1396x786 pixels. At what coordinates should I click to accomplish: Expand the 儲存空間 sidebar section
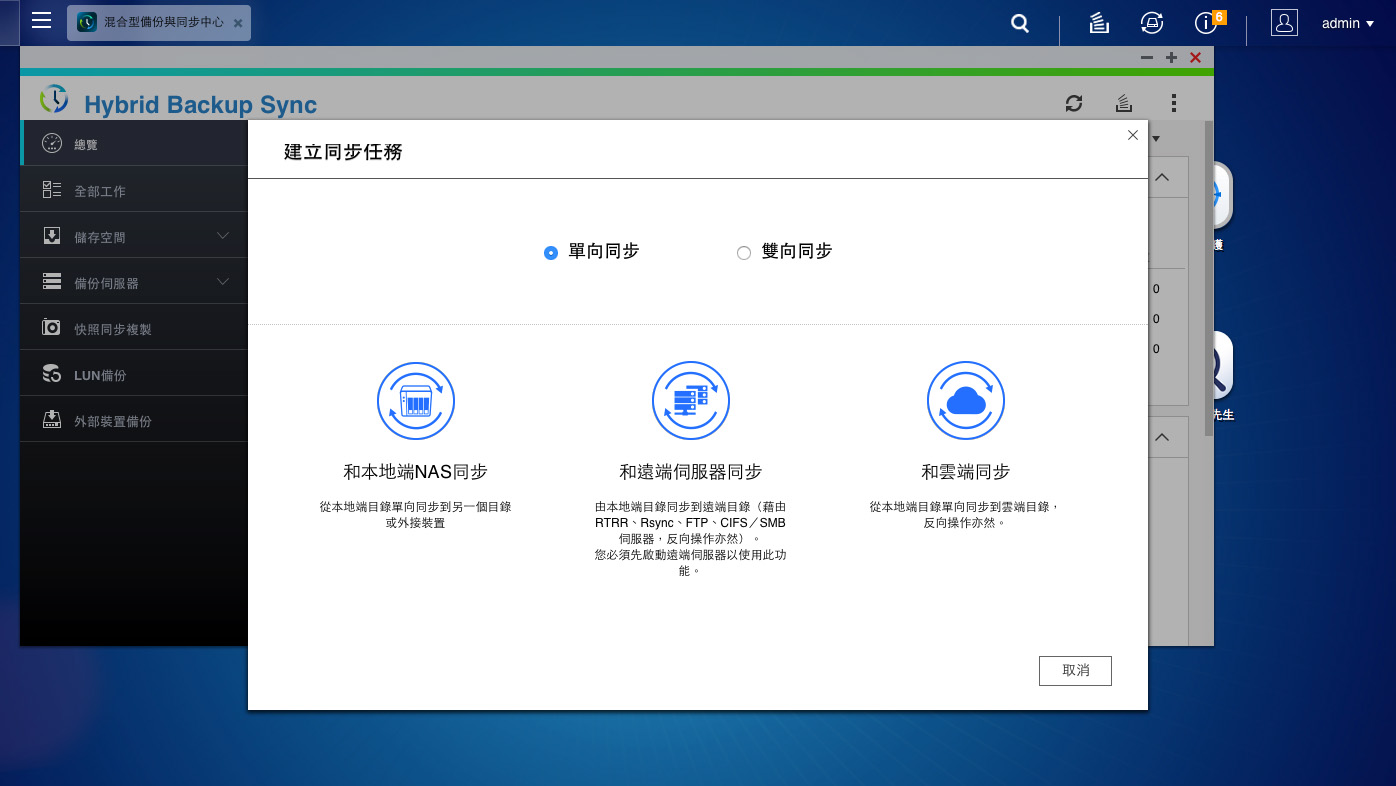[x=134, y=236]
